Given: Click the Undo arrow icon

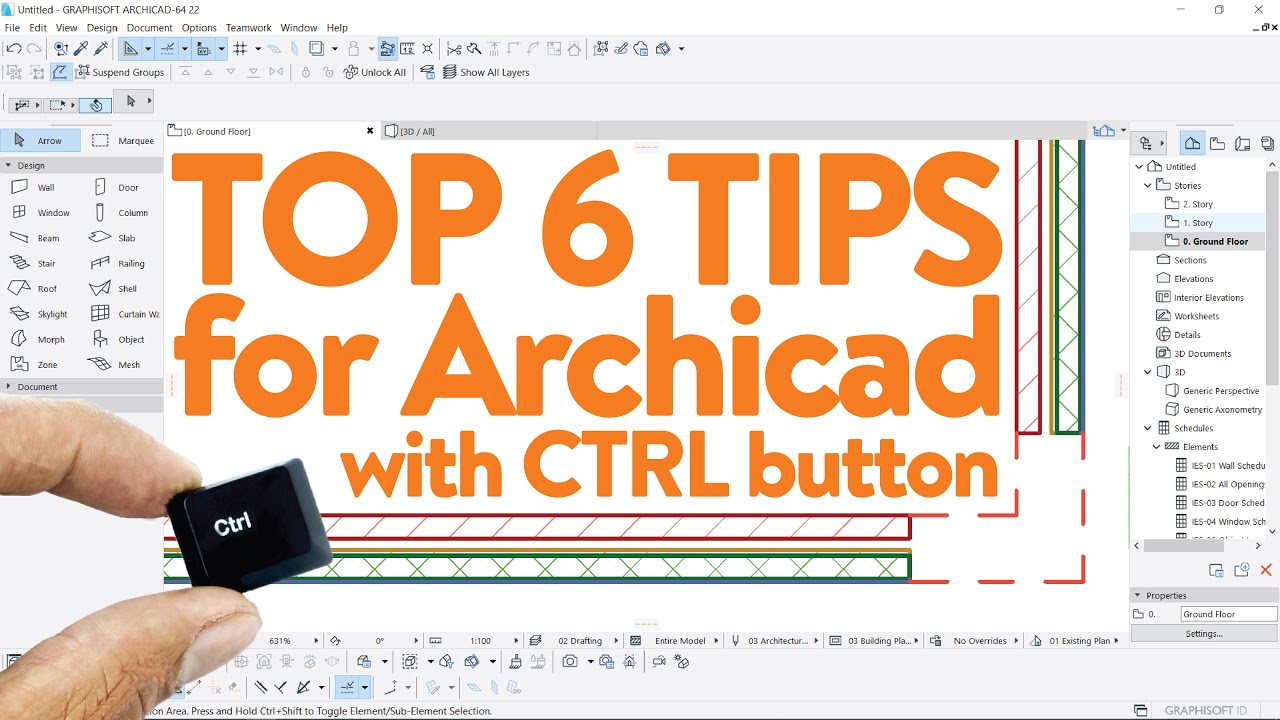Looking at the screenshot, I should point(14,48).
